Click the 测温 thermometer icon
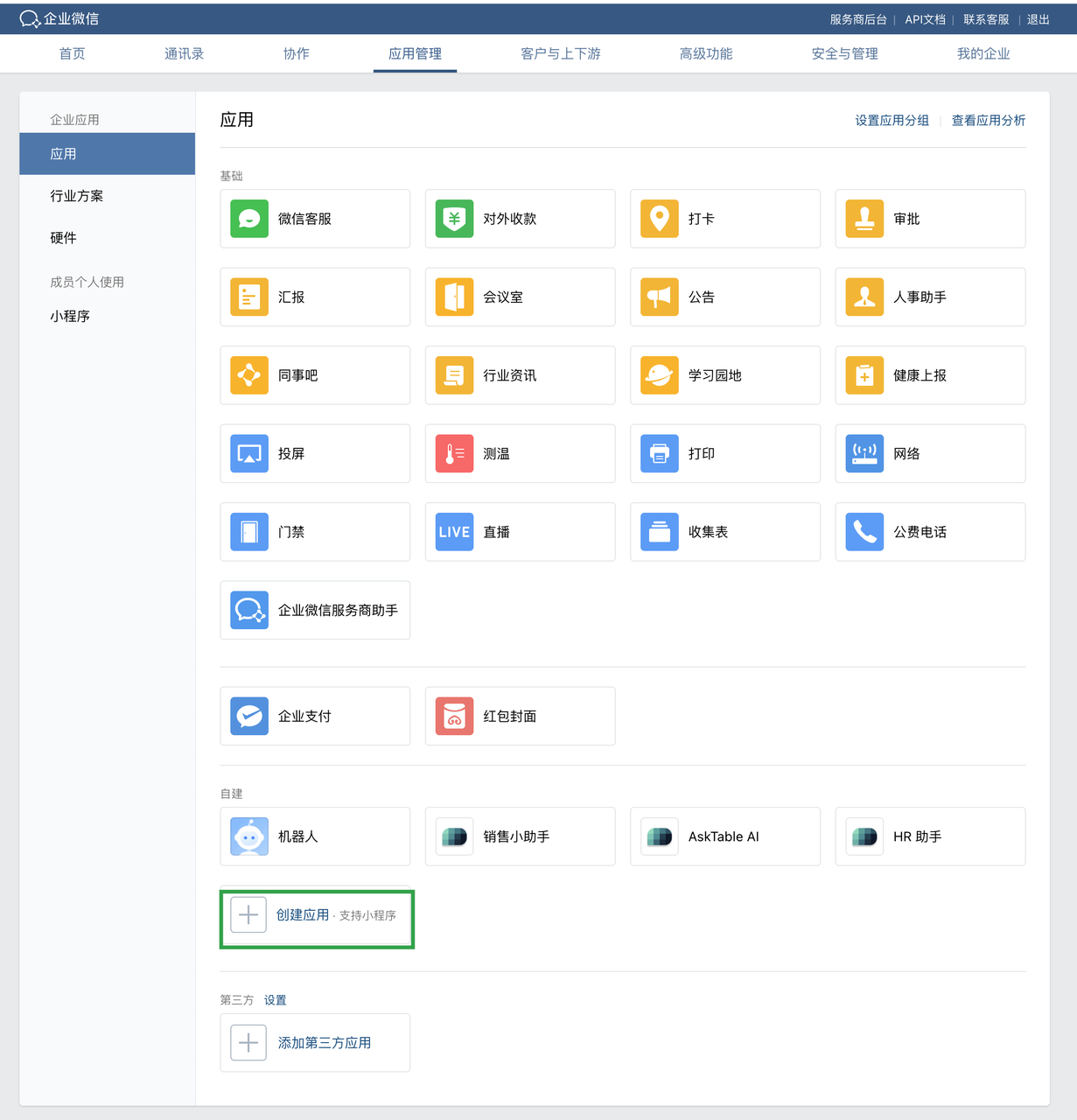Image resolution: width=1077 pixels, height=1120 pixels. point(454,453)
